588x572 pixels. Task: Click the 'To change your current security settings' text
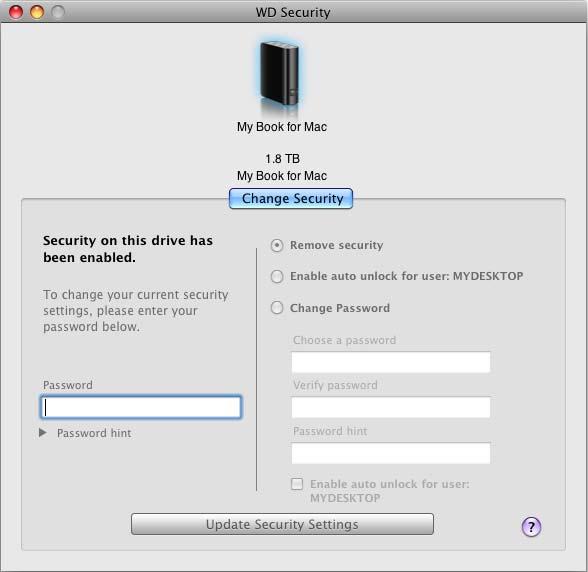click(x=136, y=311)
